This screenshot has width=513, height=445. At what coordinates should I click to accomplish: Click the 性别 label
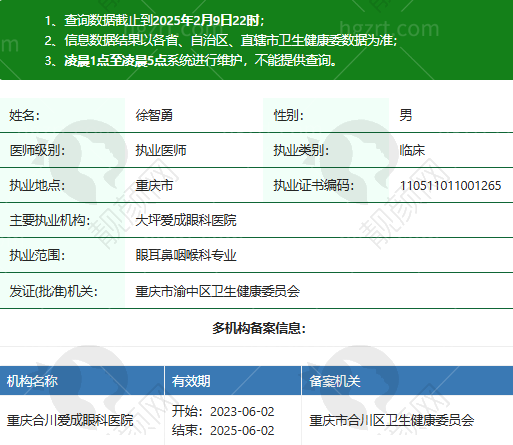(x=289, y=115)
